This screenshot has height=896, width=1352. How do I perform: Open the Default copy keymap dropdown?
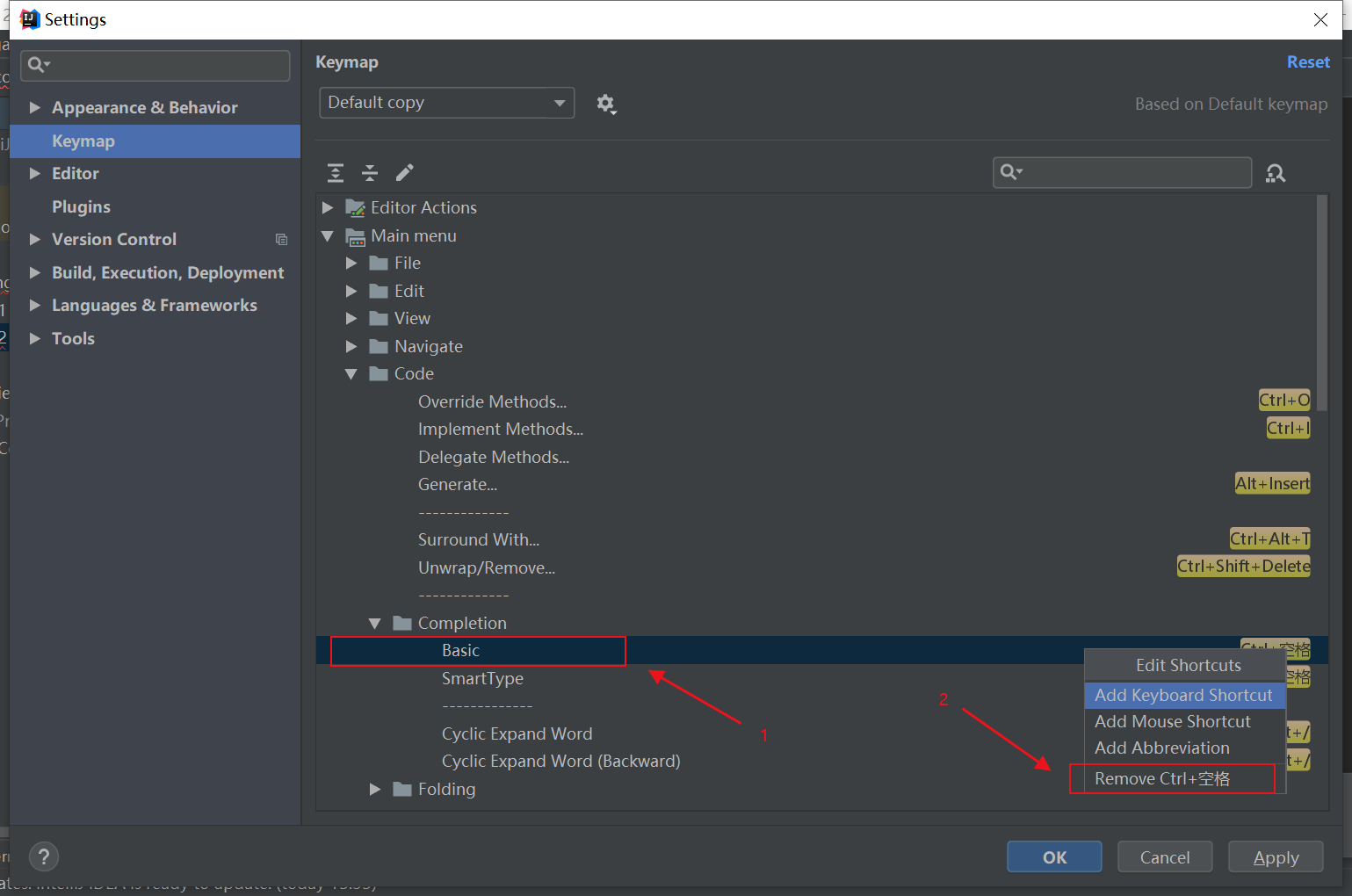click(x=447, y=103)
